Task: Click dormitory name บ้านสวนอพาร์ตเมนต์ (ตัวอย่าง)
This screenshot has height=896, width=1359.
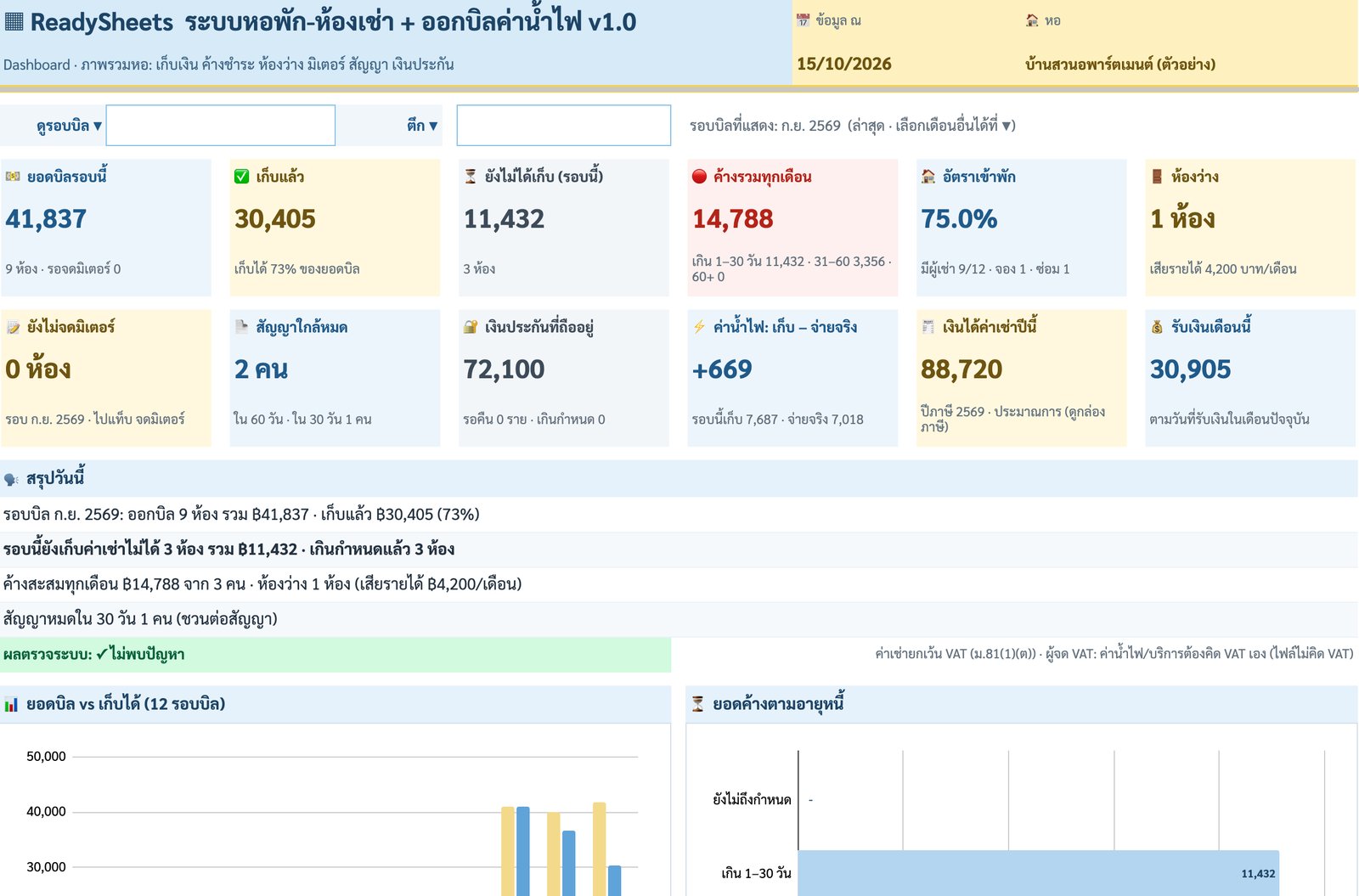Action: 1119,64
